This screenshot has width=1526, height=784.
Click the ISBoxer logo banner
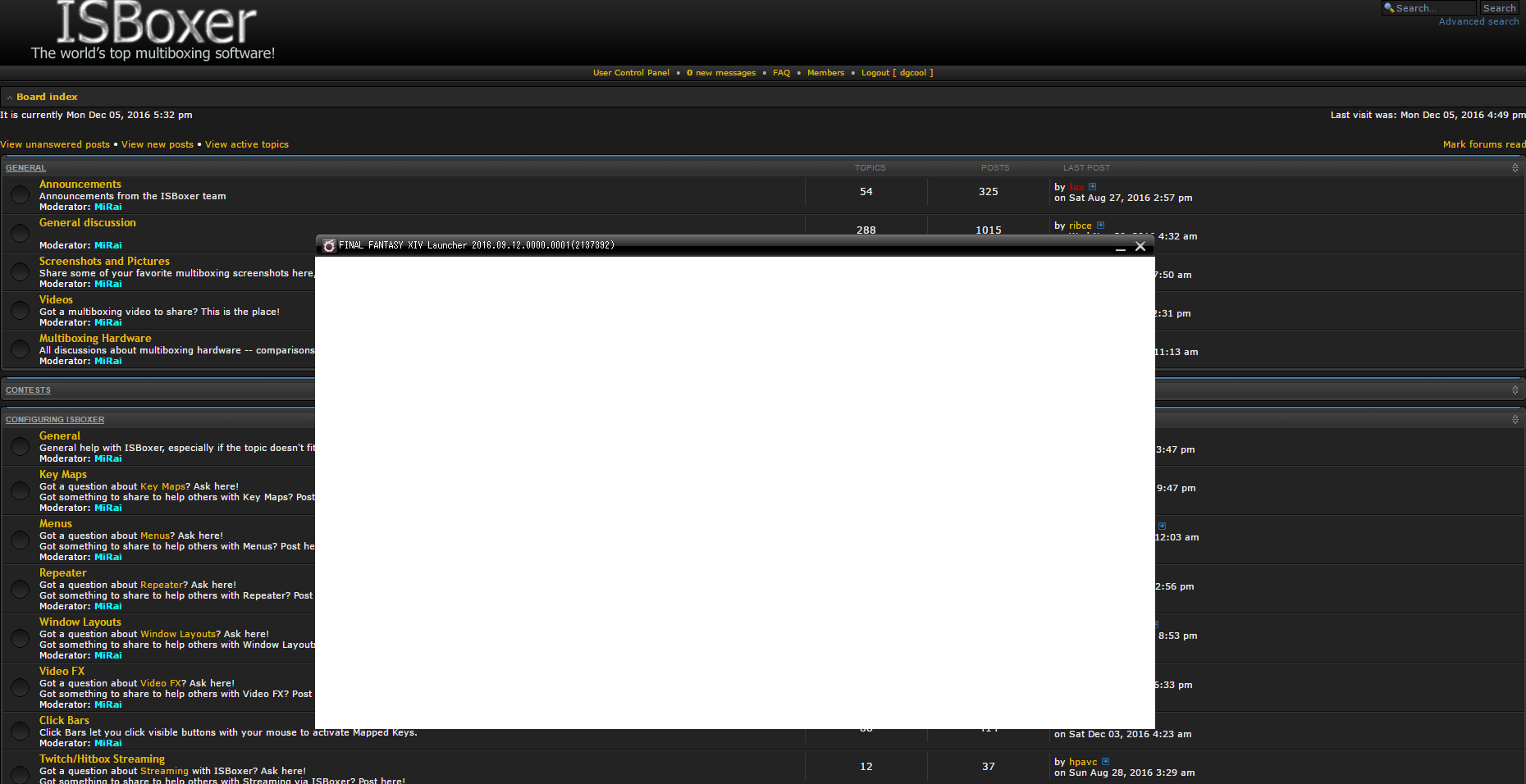coord(153,31)
